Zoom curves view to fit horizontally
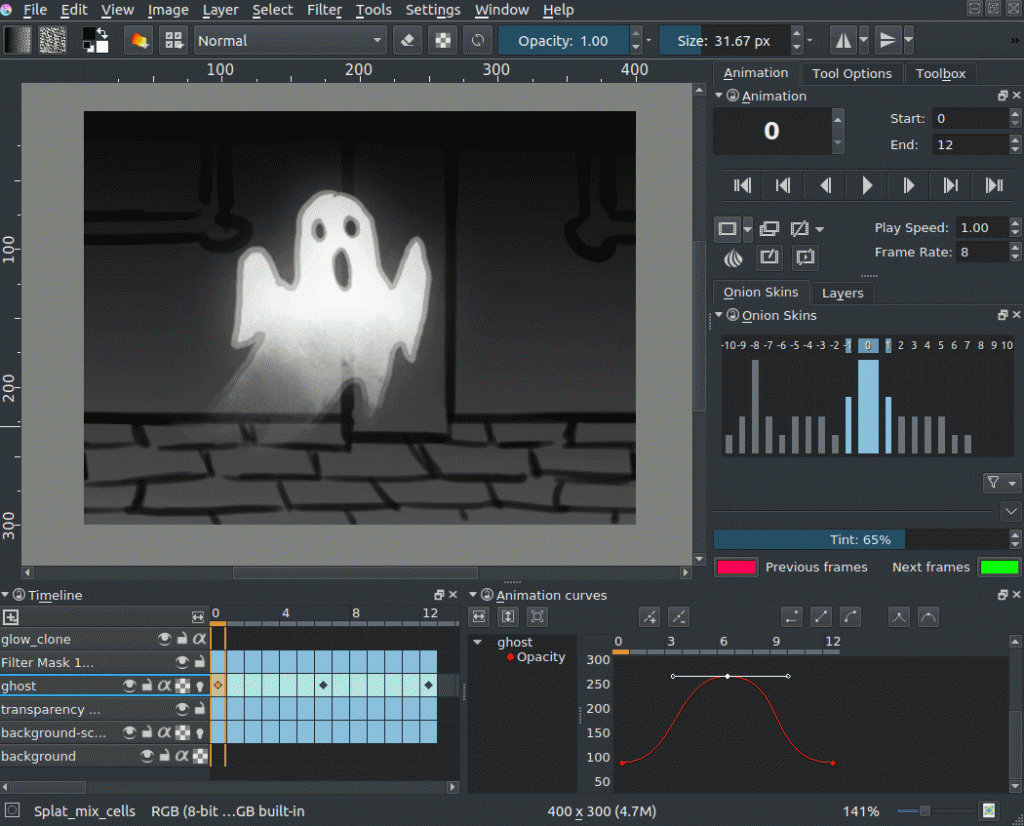1024x826 pixels. click(479, 617)
